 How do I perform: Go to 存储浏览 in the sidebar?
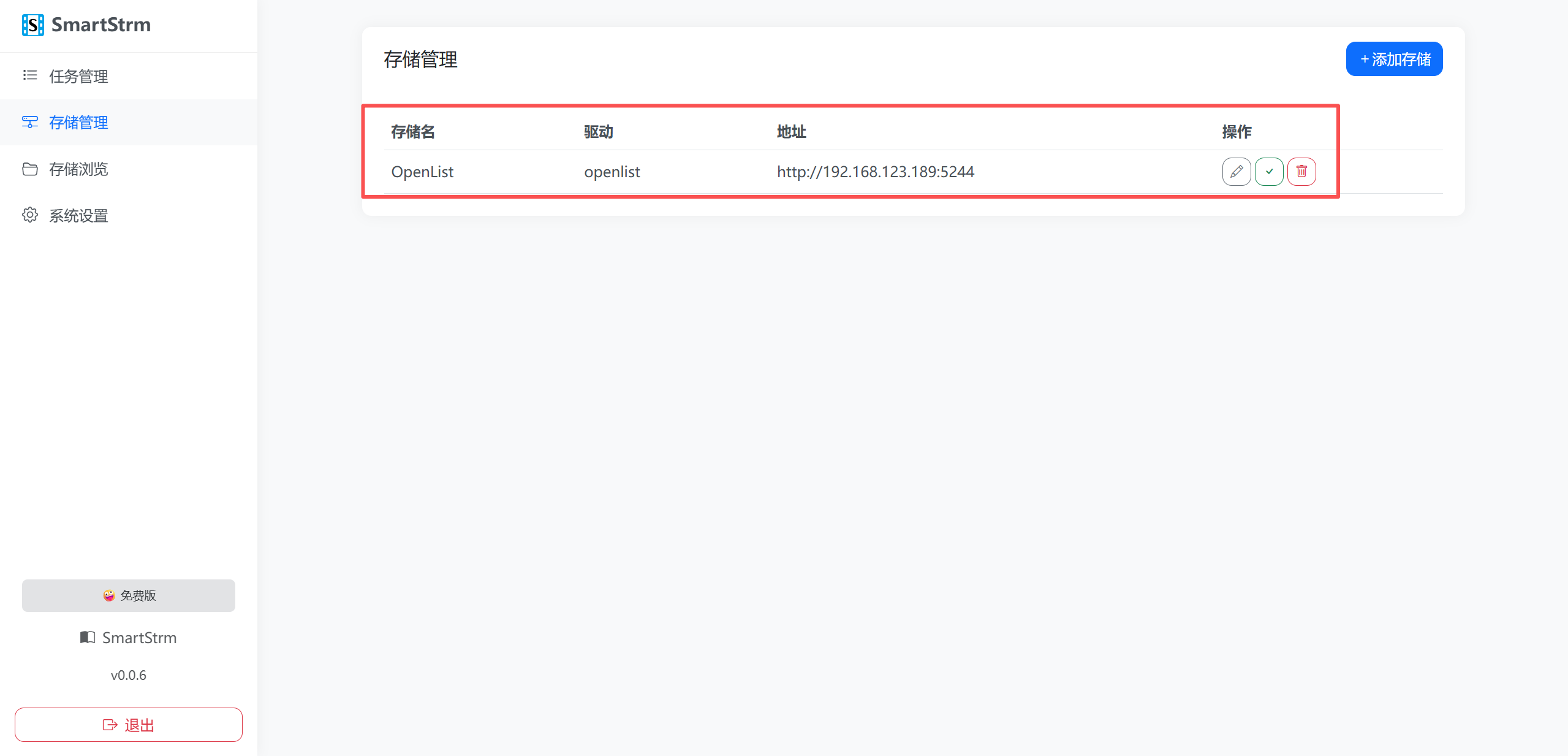click(x=78, y=169)
